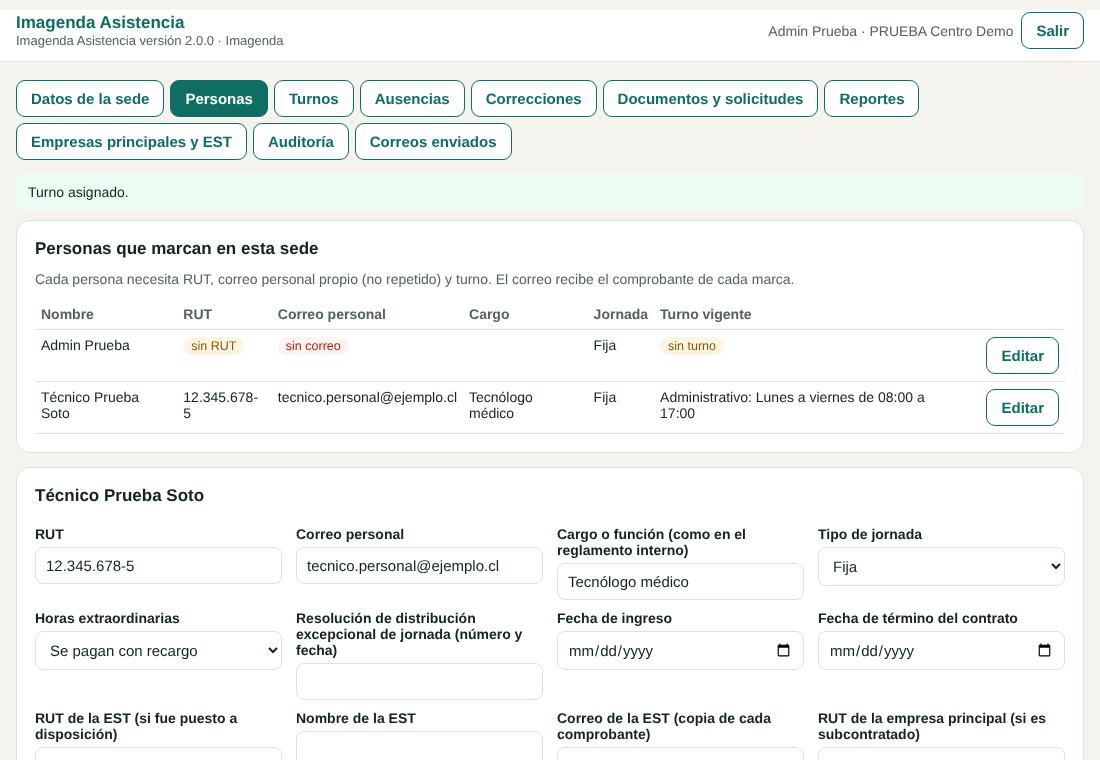Click the Fecha de ingreso date field

click(680, 651)
